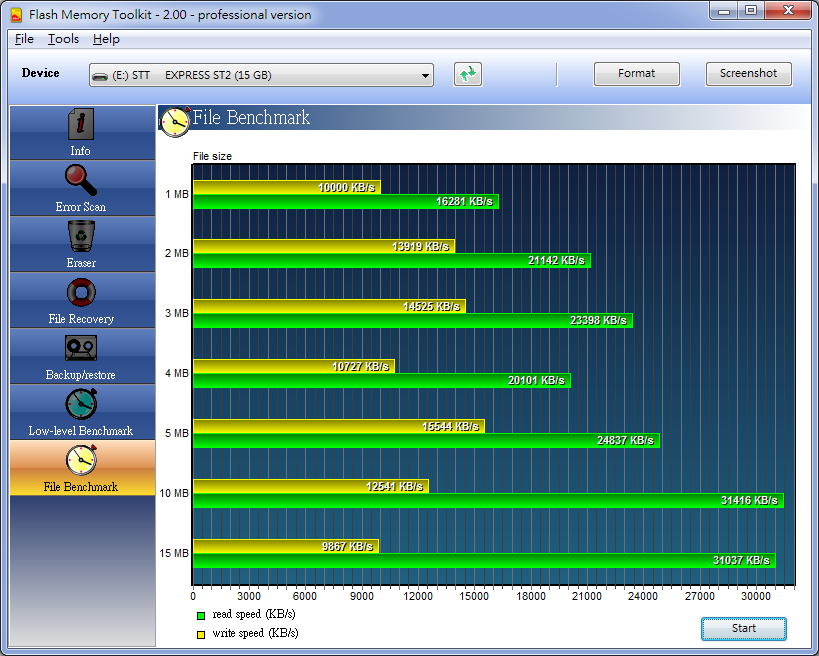This screenshot has height=656, width=819.
Task: Open the Device dropdown arrow
Action: tap(426, 76)
